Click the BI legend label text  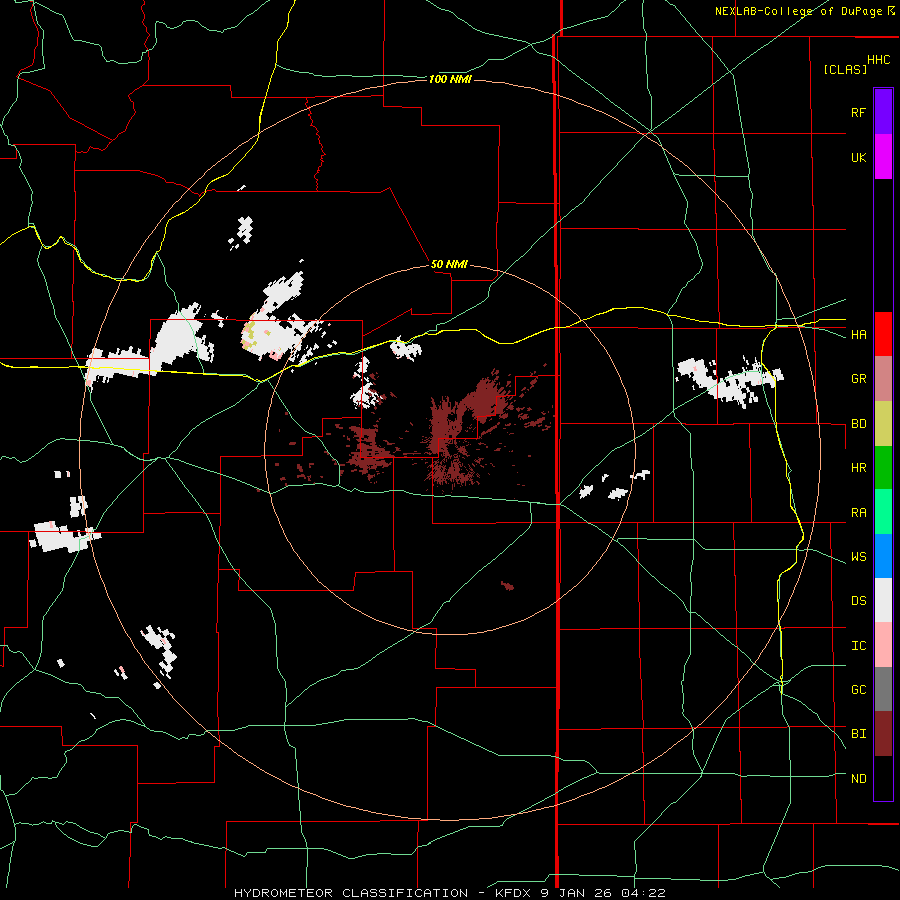pyautogui.click(x=859, y=734)
